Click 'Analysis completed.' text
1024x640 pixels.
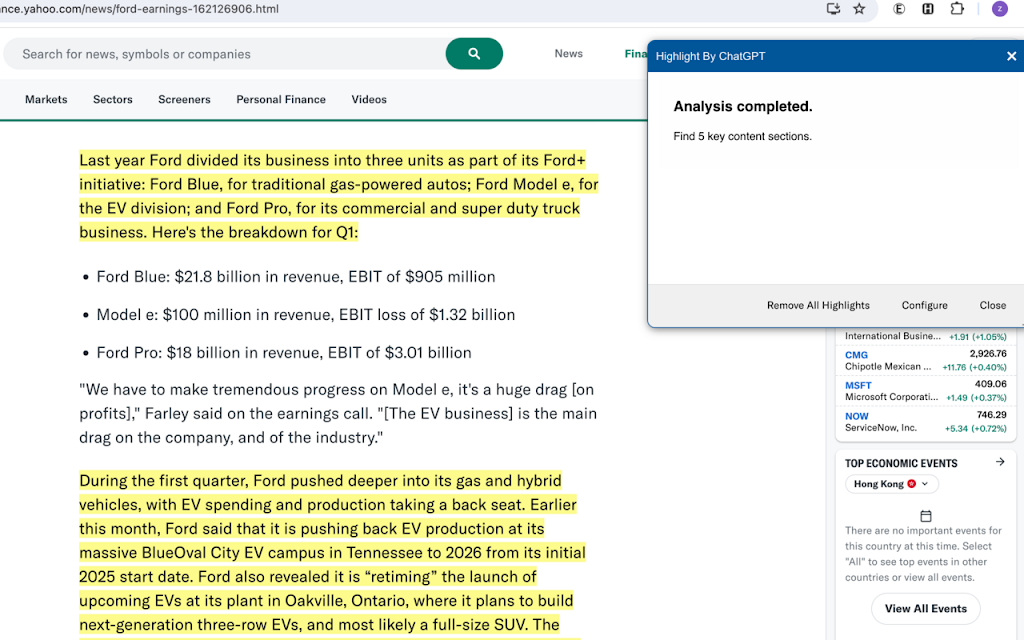coord(743,106)
